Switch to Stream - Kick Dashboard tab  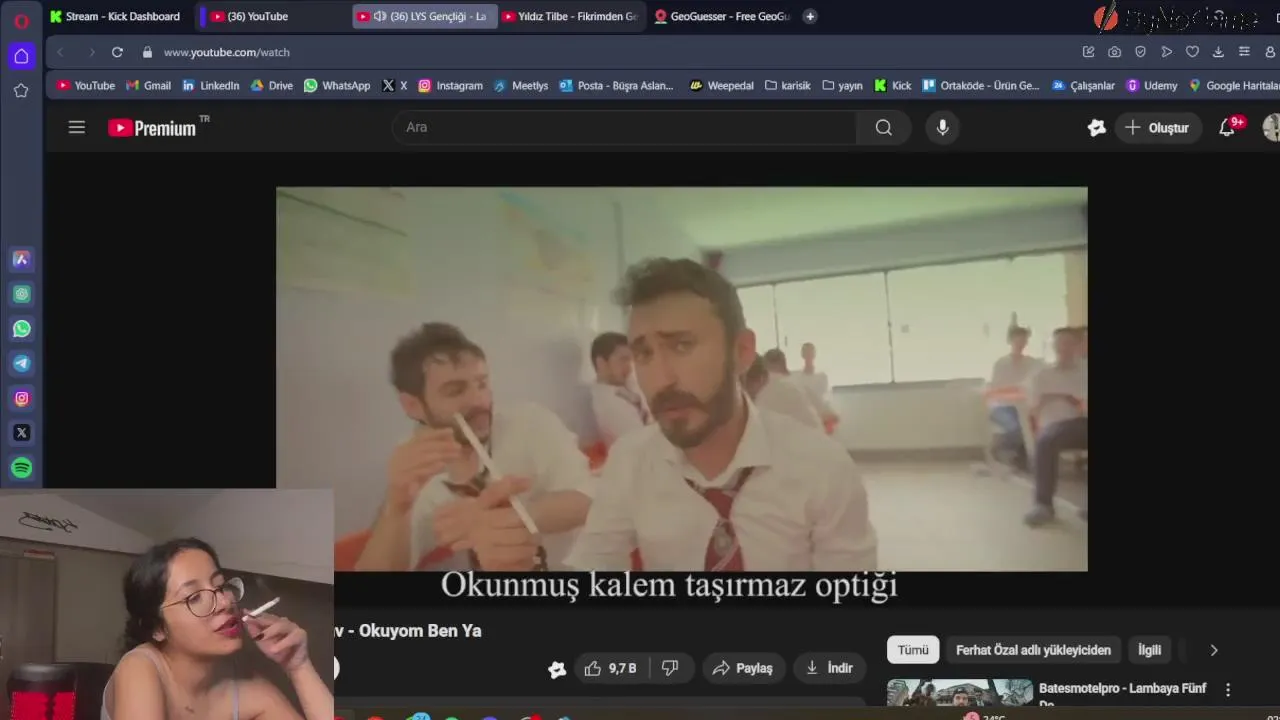pyautogui.click(x=116, y=16)
